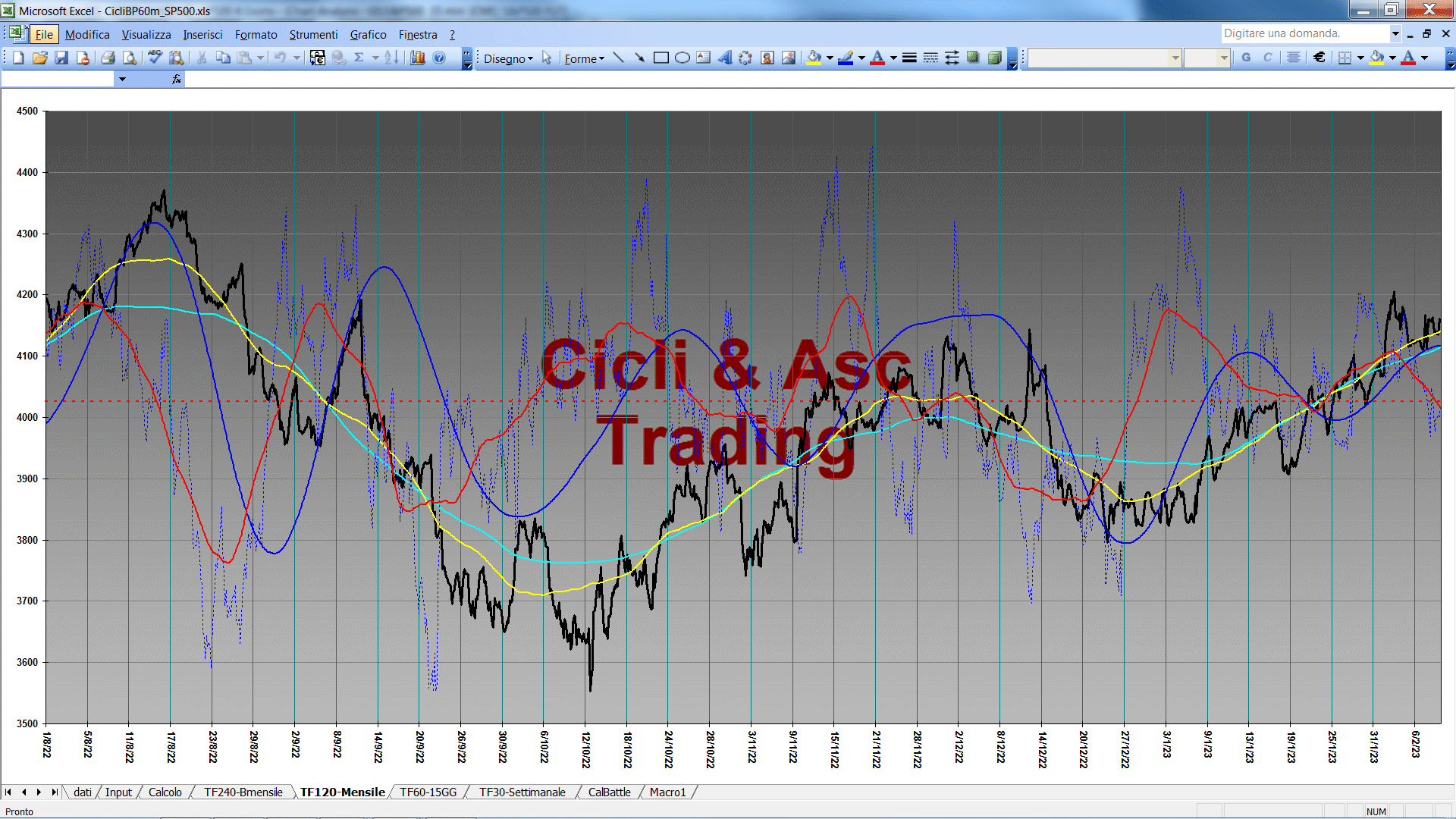1456x819 pixels.
Task: Switch to the dati sheet tab
Action: coord(83,792)
